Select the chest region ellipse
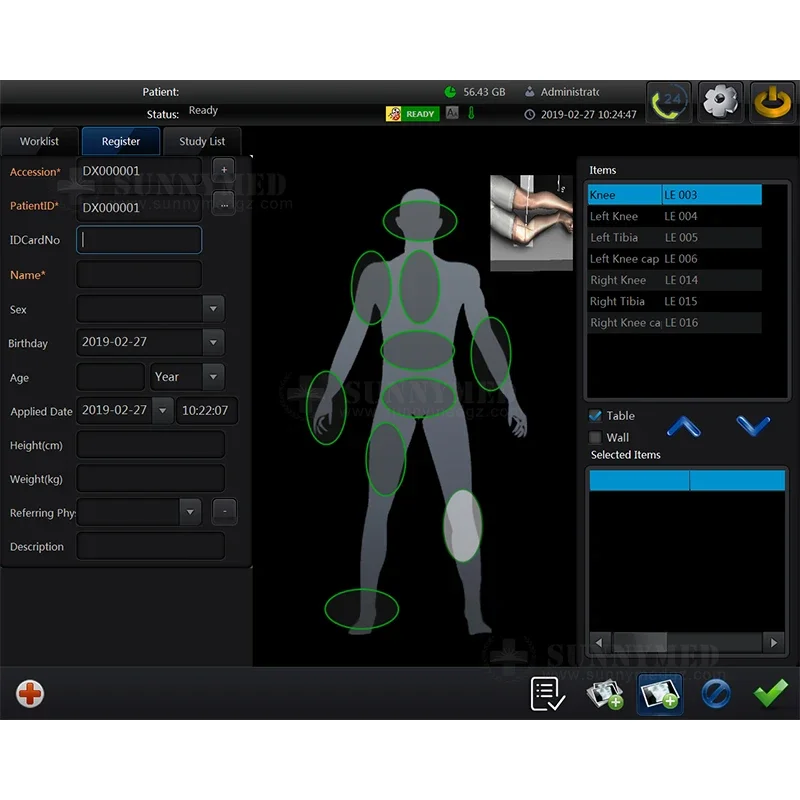 (419, 286)
